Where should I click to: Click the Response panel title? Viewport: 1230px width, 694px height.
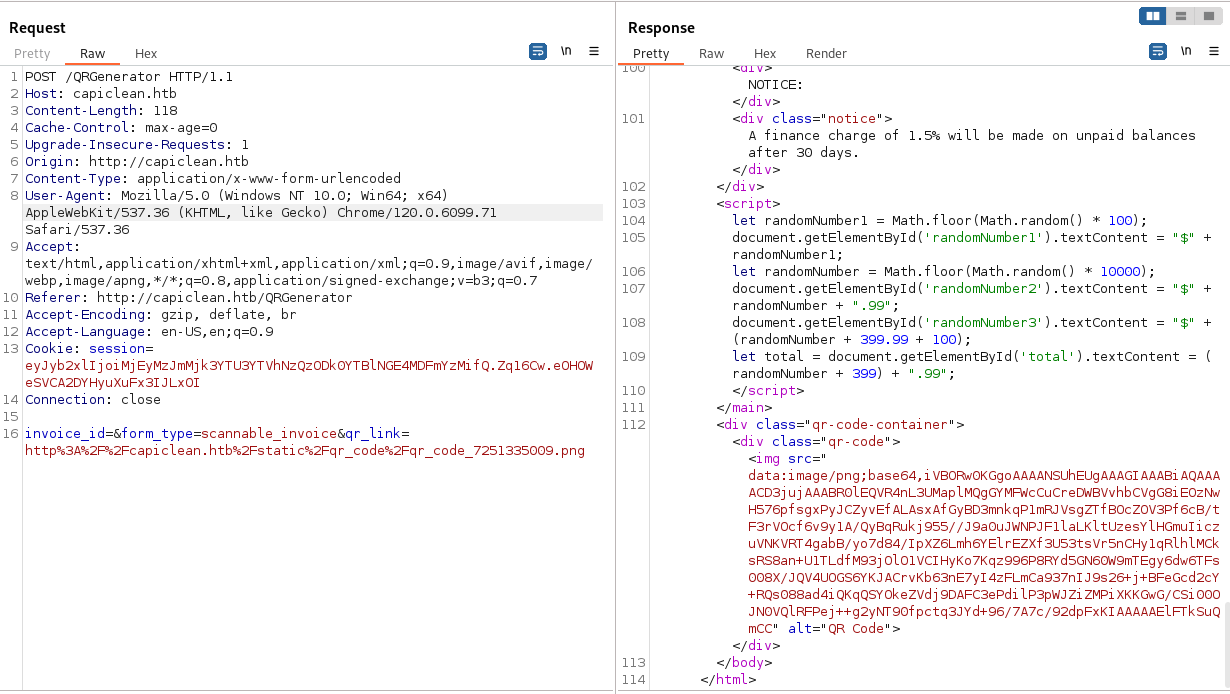pos(661,28)
